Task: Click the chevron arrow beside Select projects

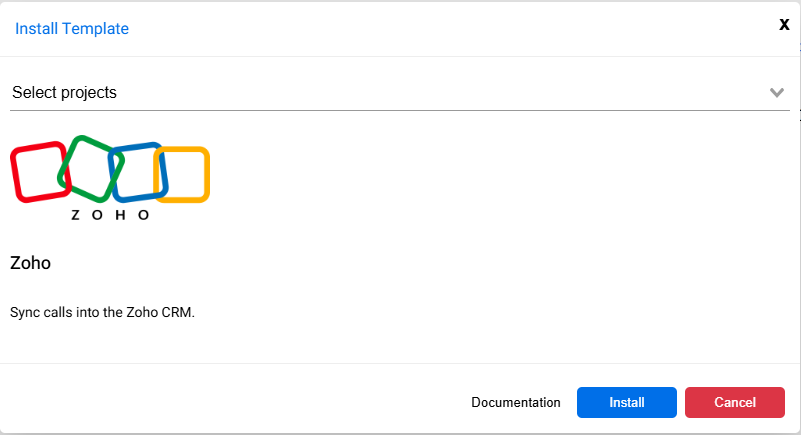Action: point(776,92)
